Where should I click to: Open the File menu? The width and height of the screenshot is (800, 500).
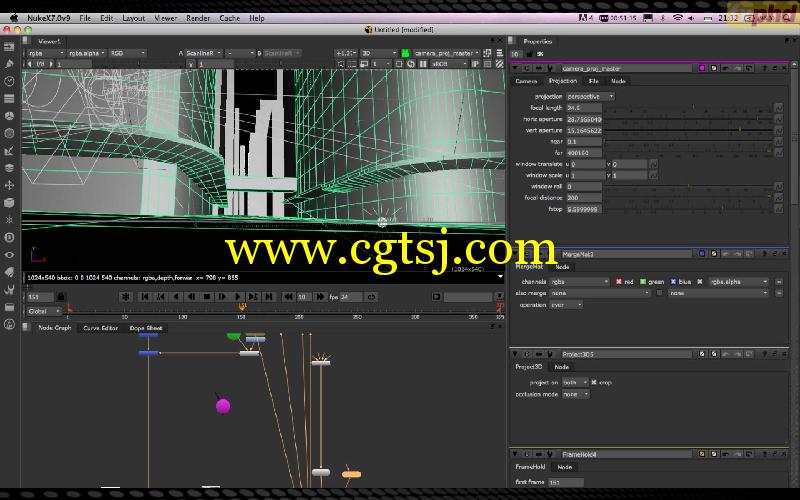[85, 18]
